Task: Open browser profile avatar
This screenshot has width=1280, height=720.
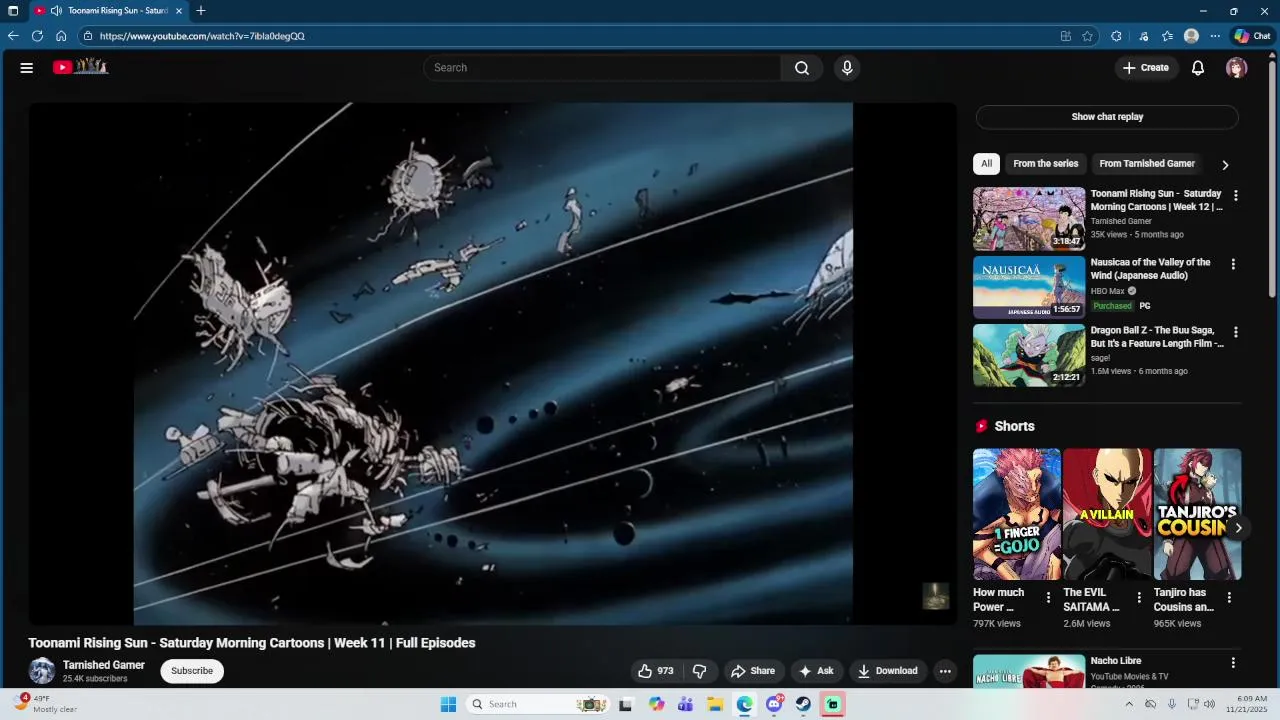Action: pyautogui.click(x=1191, y=36)
